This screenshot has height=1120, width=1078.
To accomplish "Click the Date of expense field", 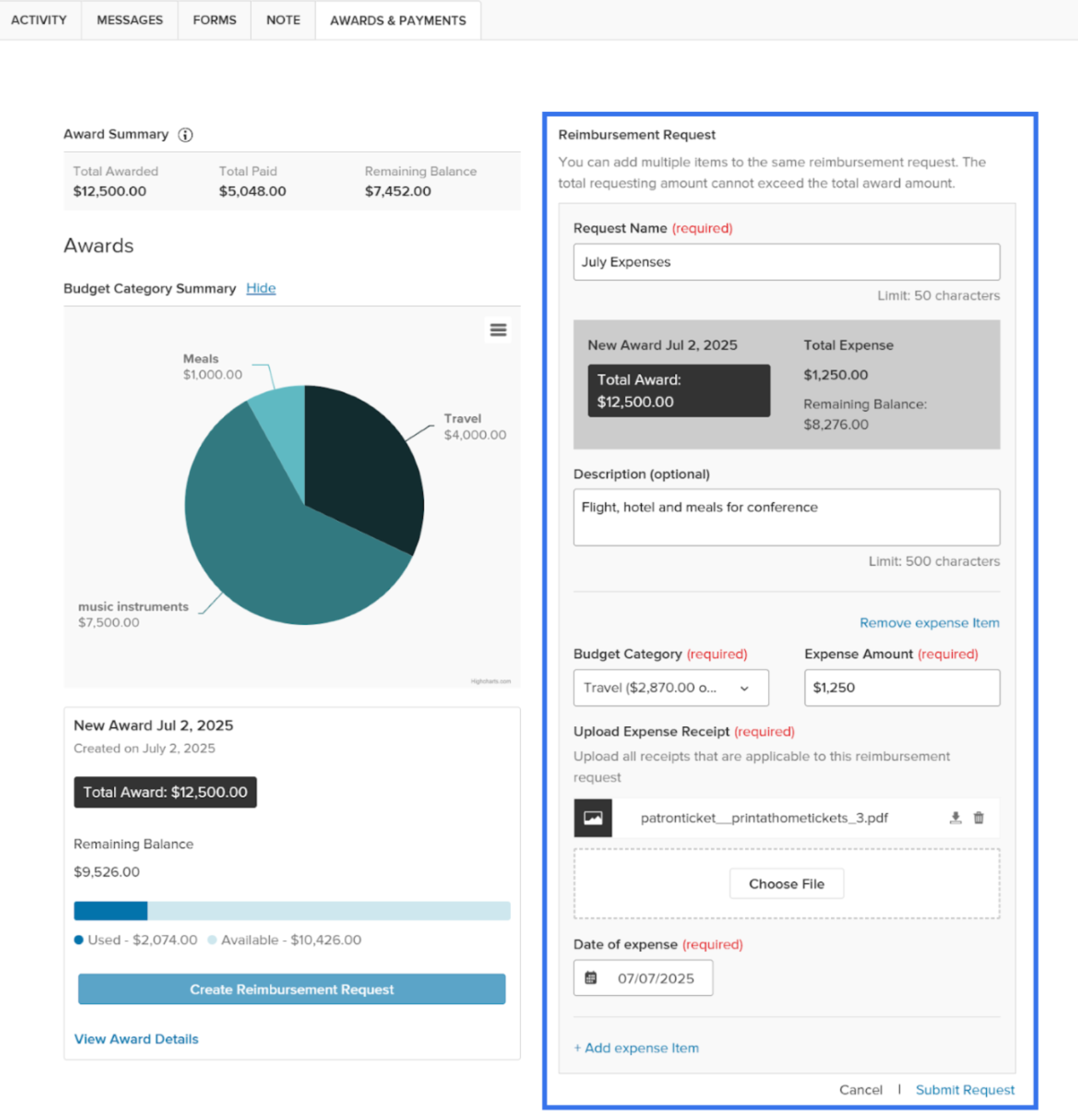I will [643, 977].
